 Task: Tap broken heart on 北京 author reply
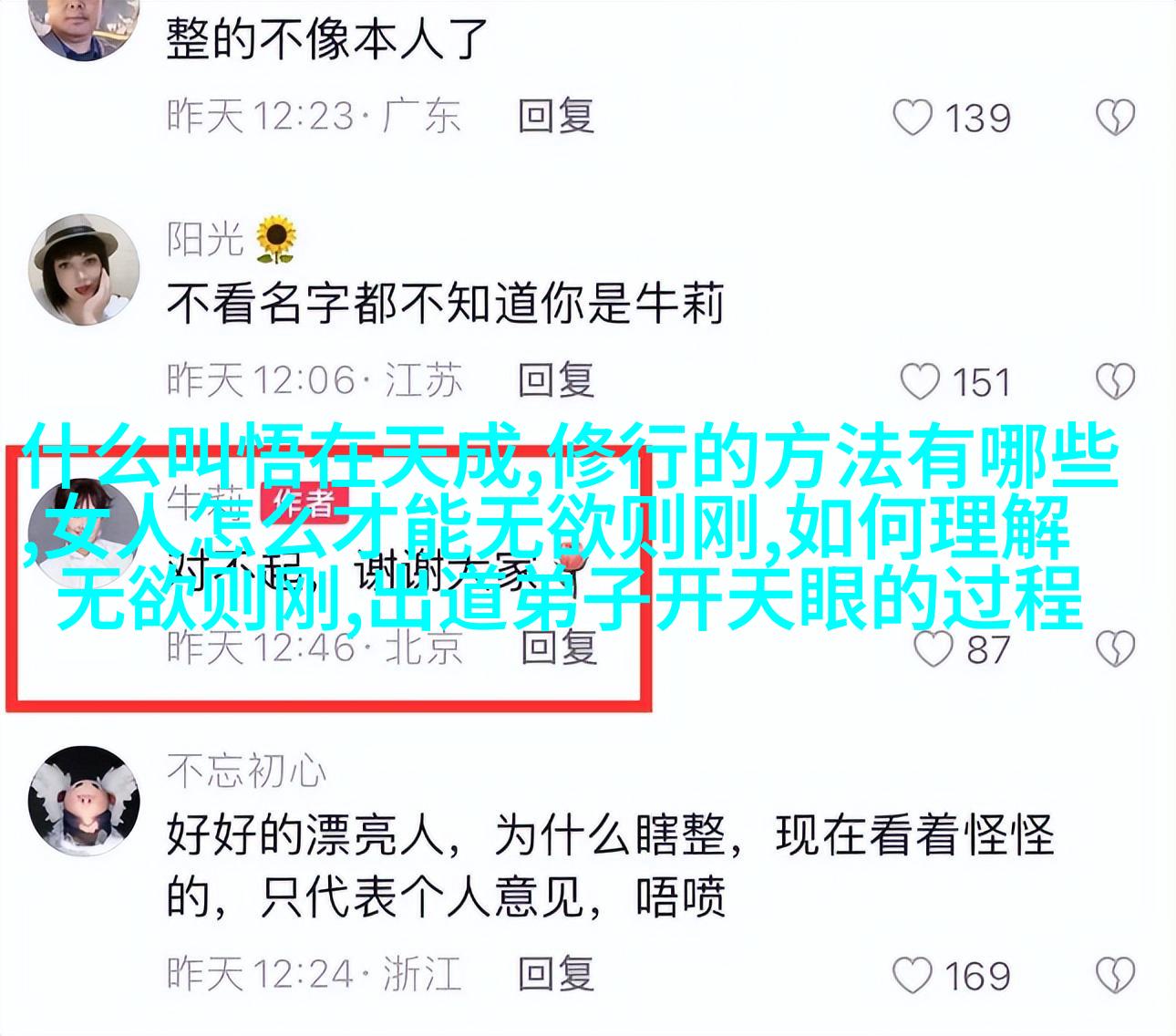pyautogui.click(x=1114, y=649)
